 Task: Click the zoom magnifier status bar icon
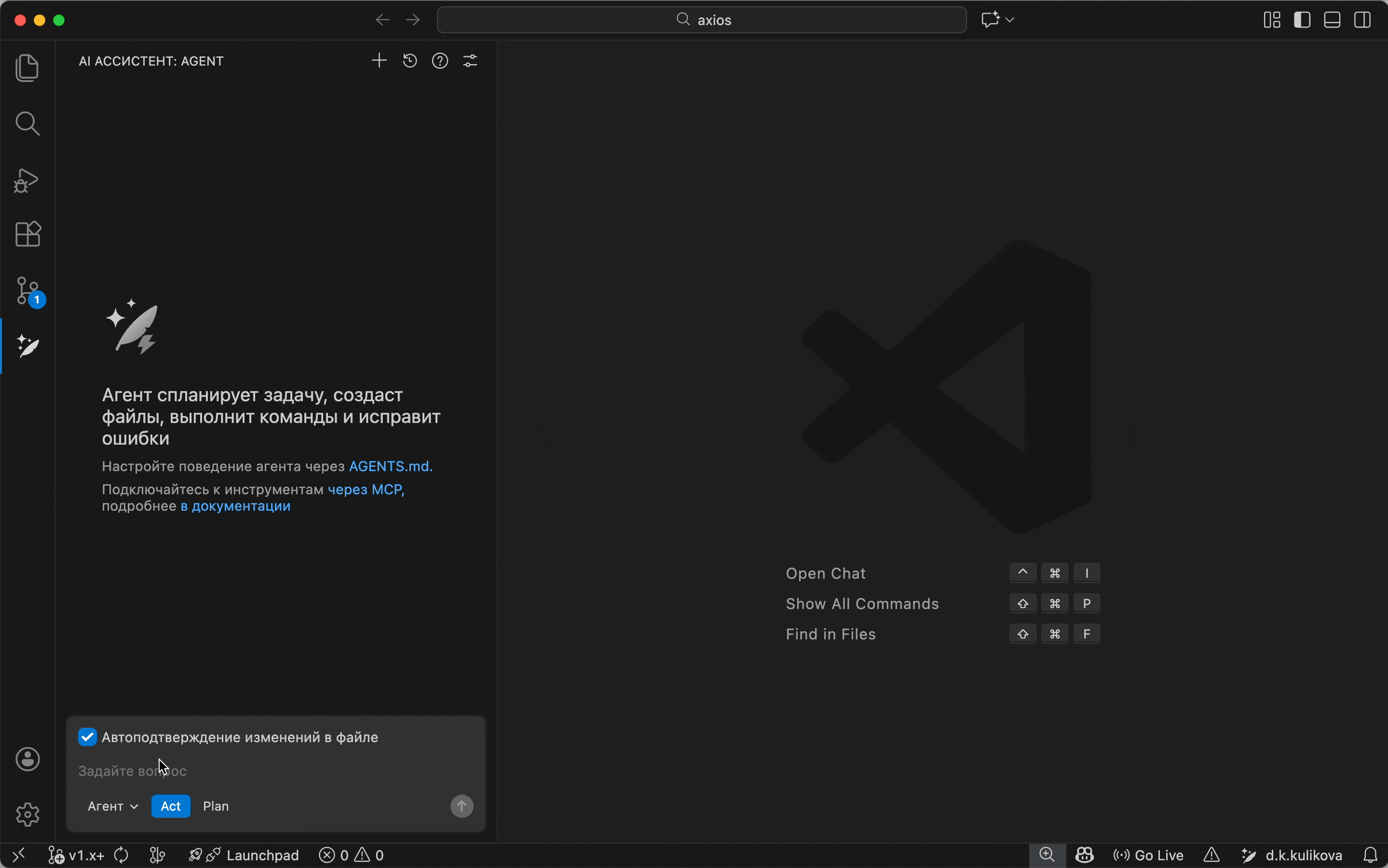pyautogui.click(x=1047, y=855)
